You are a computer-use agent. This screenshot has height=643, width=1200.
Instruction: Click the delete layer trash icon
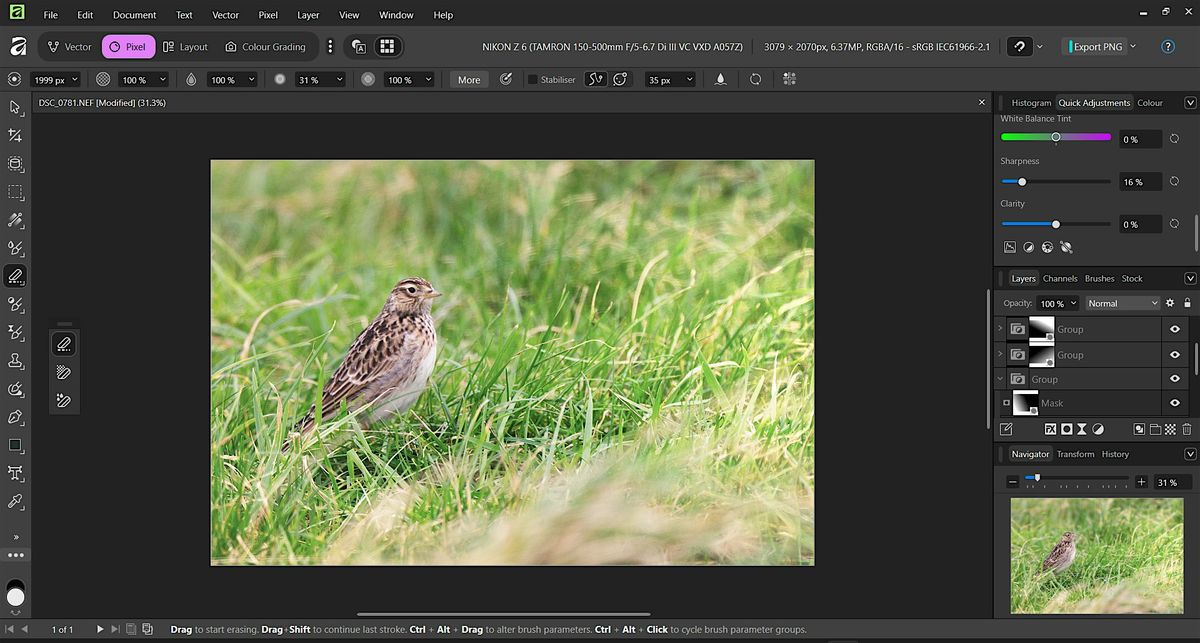point(1187,429)
